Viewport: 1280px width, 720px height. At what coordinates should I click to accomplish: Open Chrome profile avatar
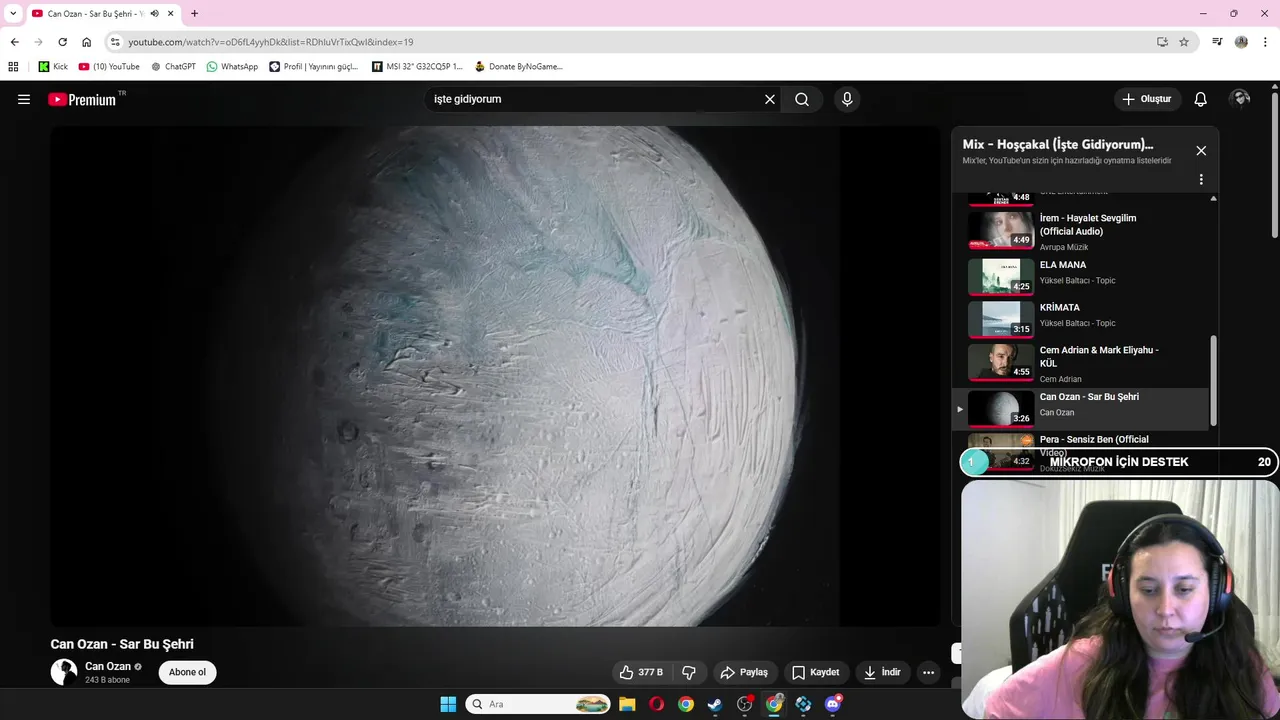tap(1241, 42)
